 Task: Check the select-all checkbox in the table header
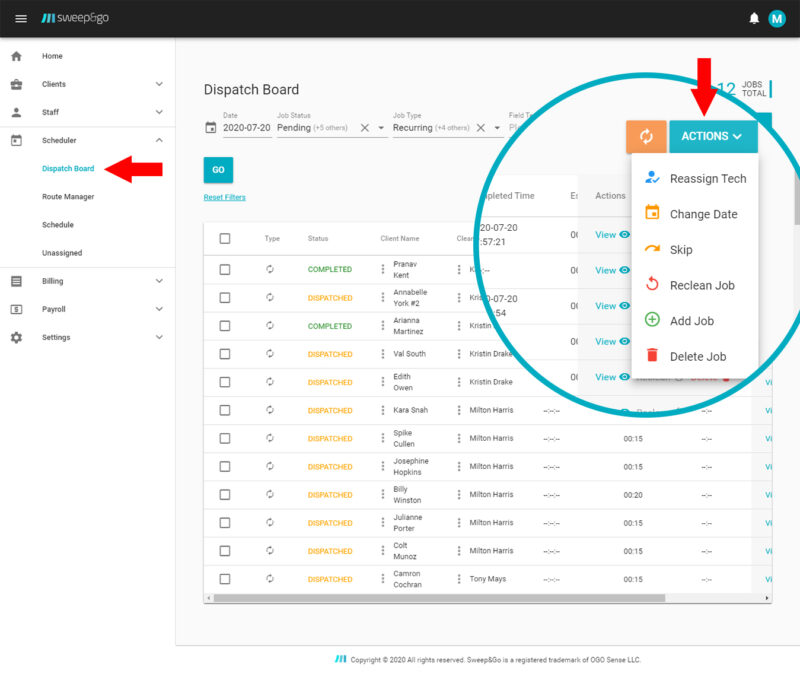tap(224, 238)
